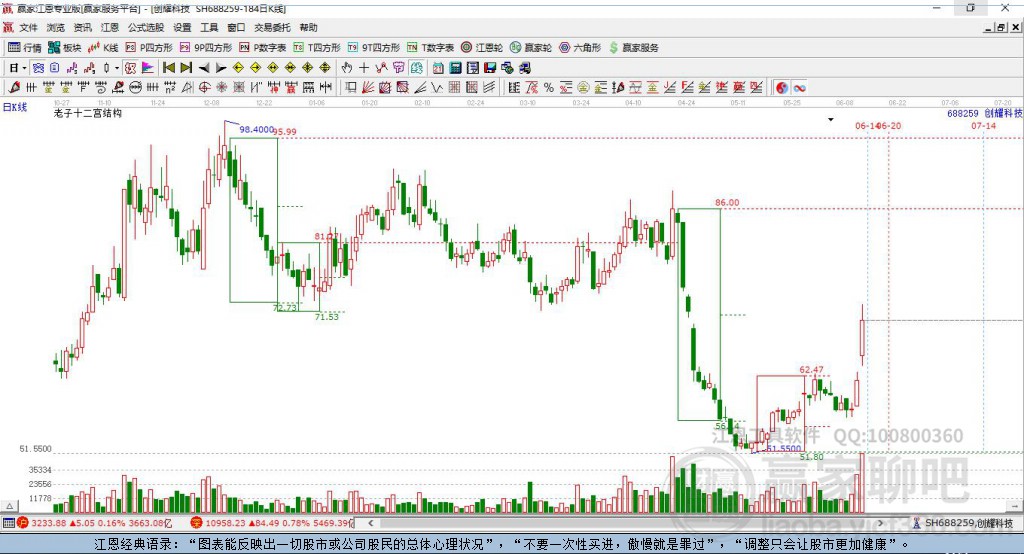Open the calendar date icon
1024x554 pixels.
click(438, 68)
